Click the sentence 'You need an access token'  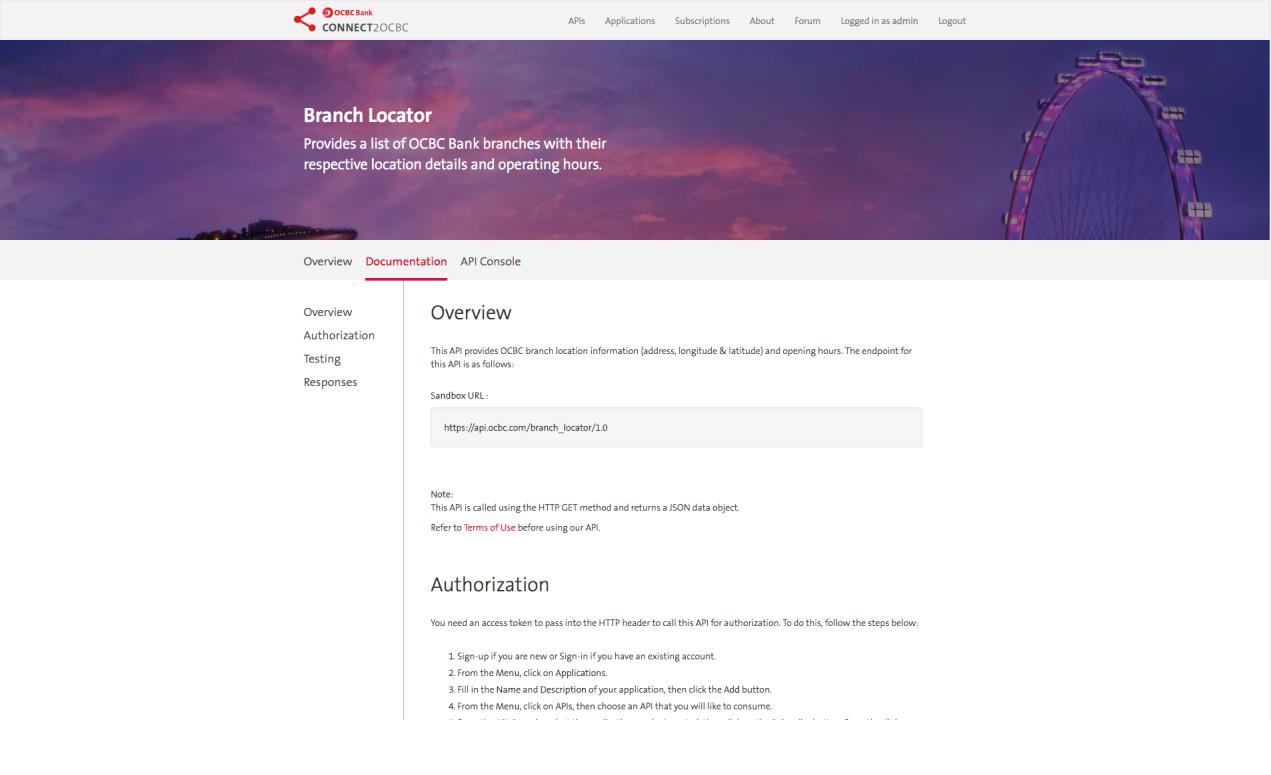[674, 623]
